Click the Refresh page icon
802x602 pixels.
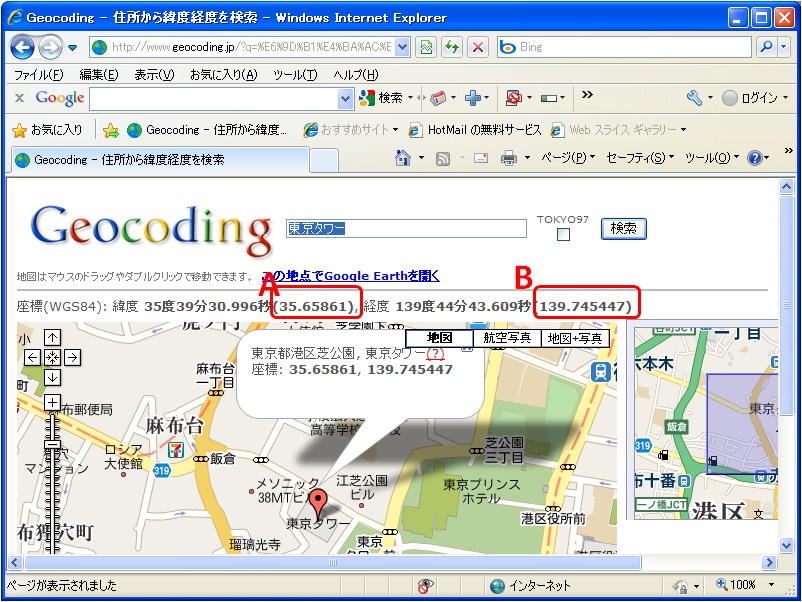coord(452,47)
